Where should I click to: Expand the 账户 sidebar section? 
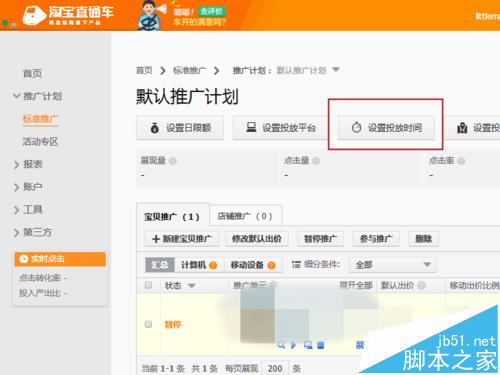28,187
